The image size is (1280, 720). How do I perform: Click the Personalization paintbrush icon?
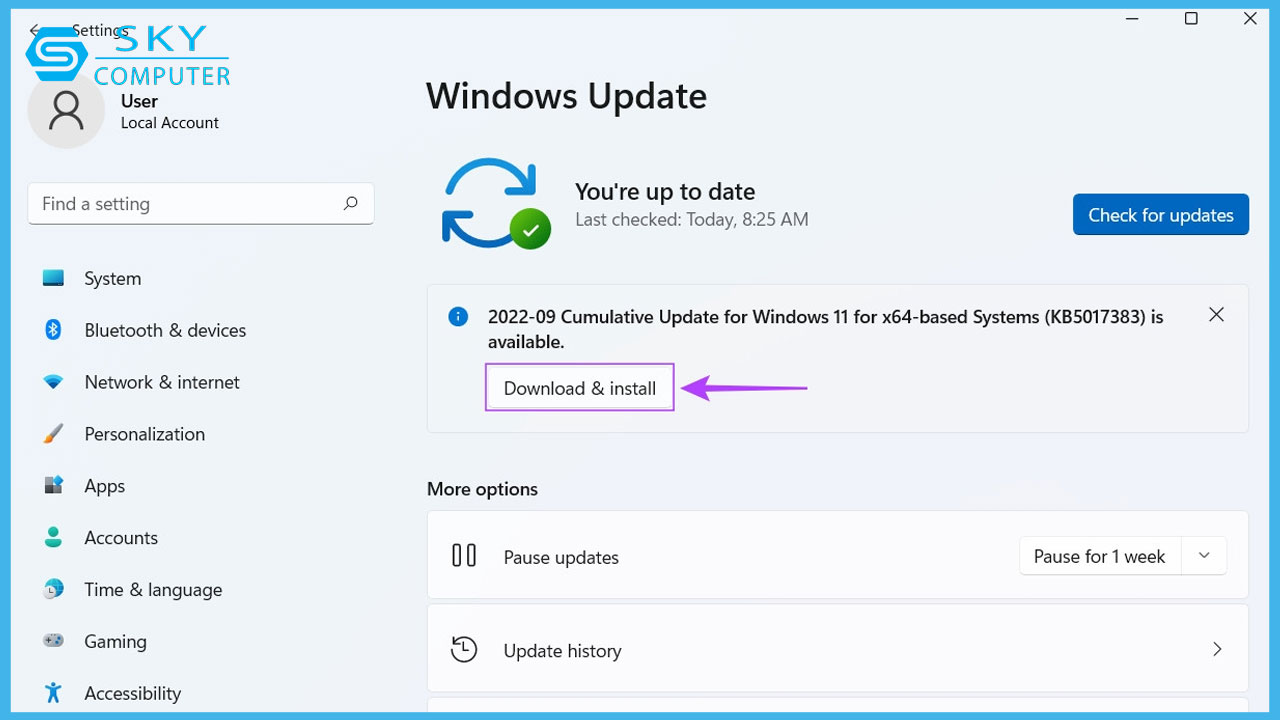[53, 434]
